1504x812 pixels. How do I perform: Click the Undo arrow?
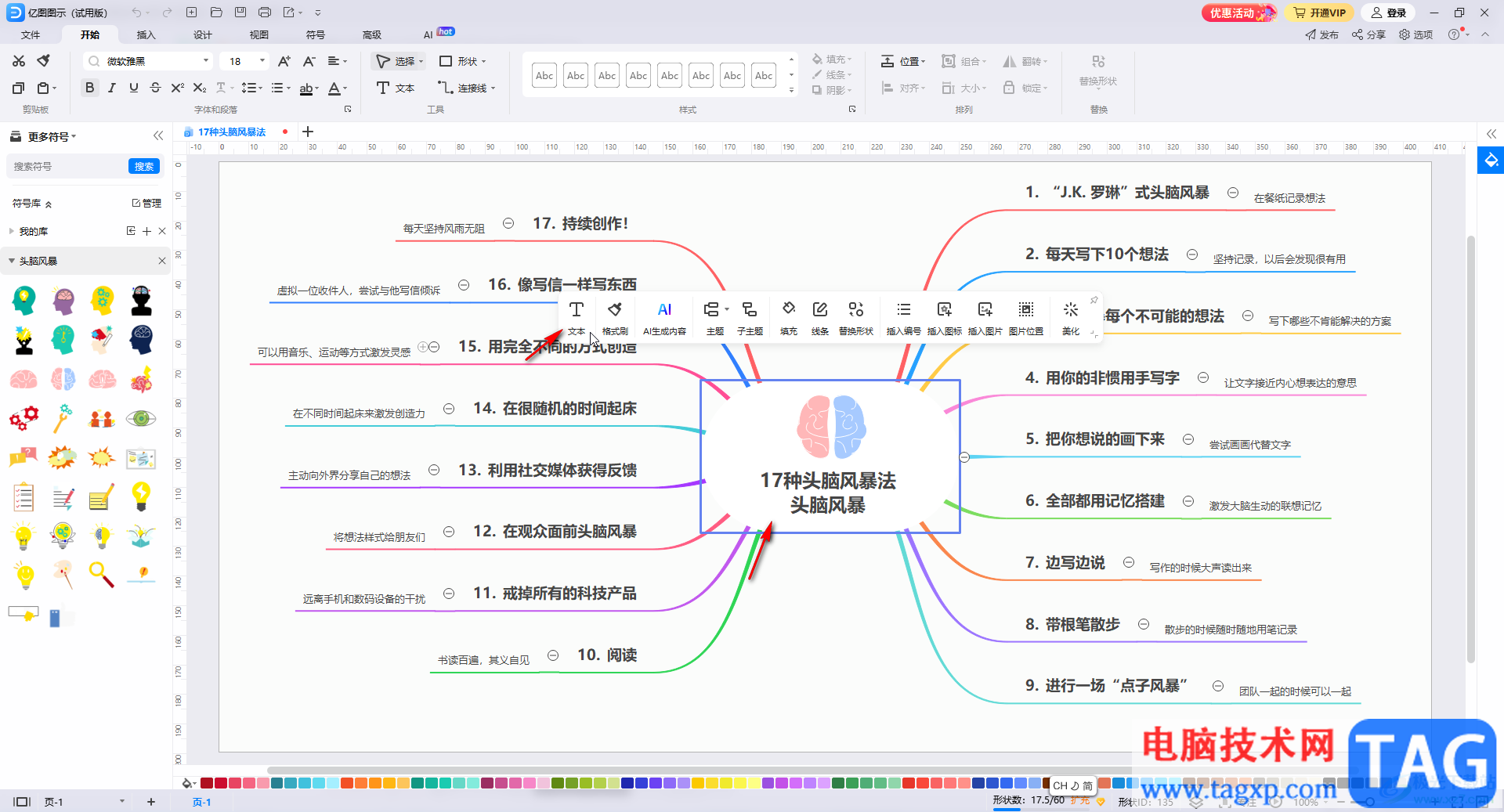(x=137, y=13)
